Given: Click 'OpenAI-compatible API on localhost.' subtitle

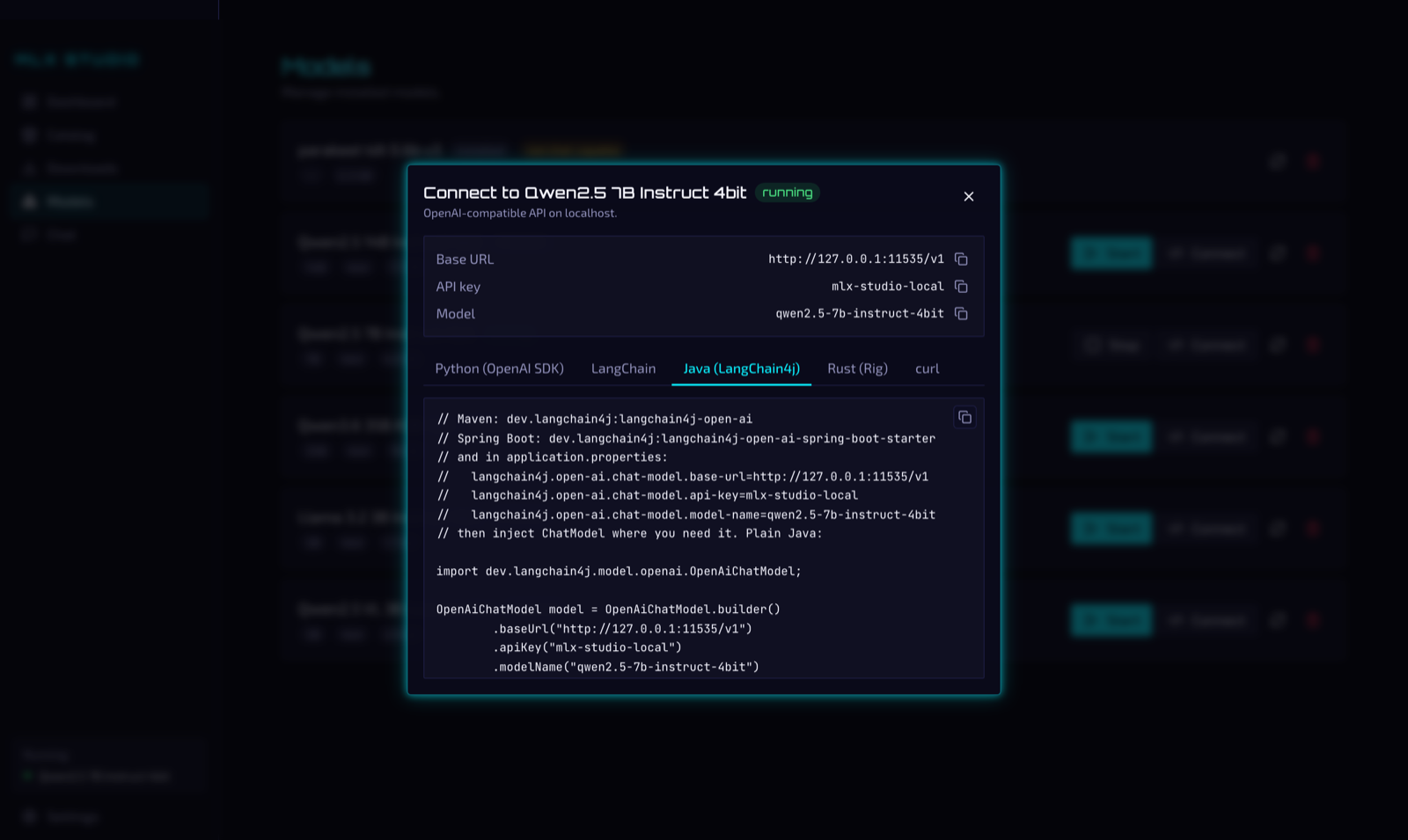Looking at the screenshot, I should pyautogui.click(x=520, y=213).
